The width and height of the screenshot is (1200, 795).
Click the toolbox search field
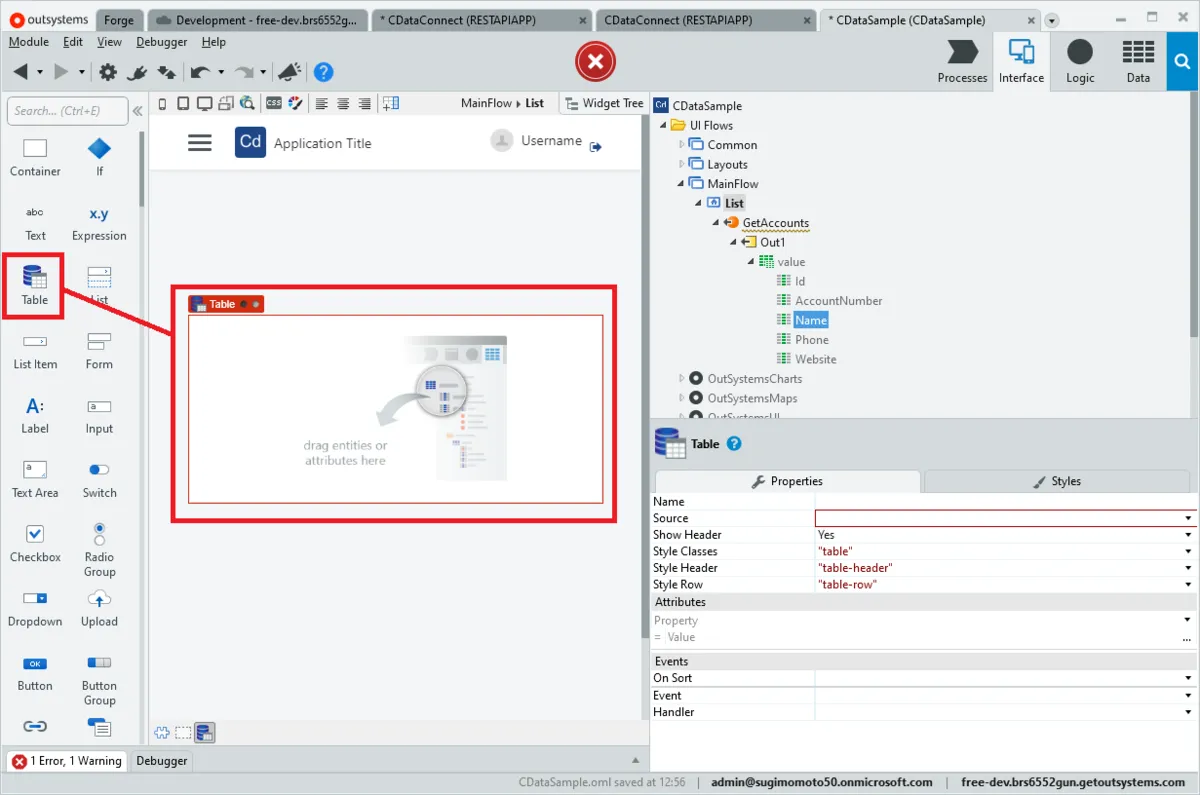[68, 111]
